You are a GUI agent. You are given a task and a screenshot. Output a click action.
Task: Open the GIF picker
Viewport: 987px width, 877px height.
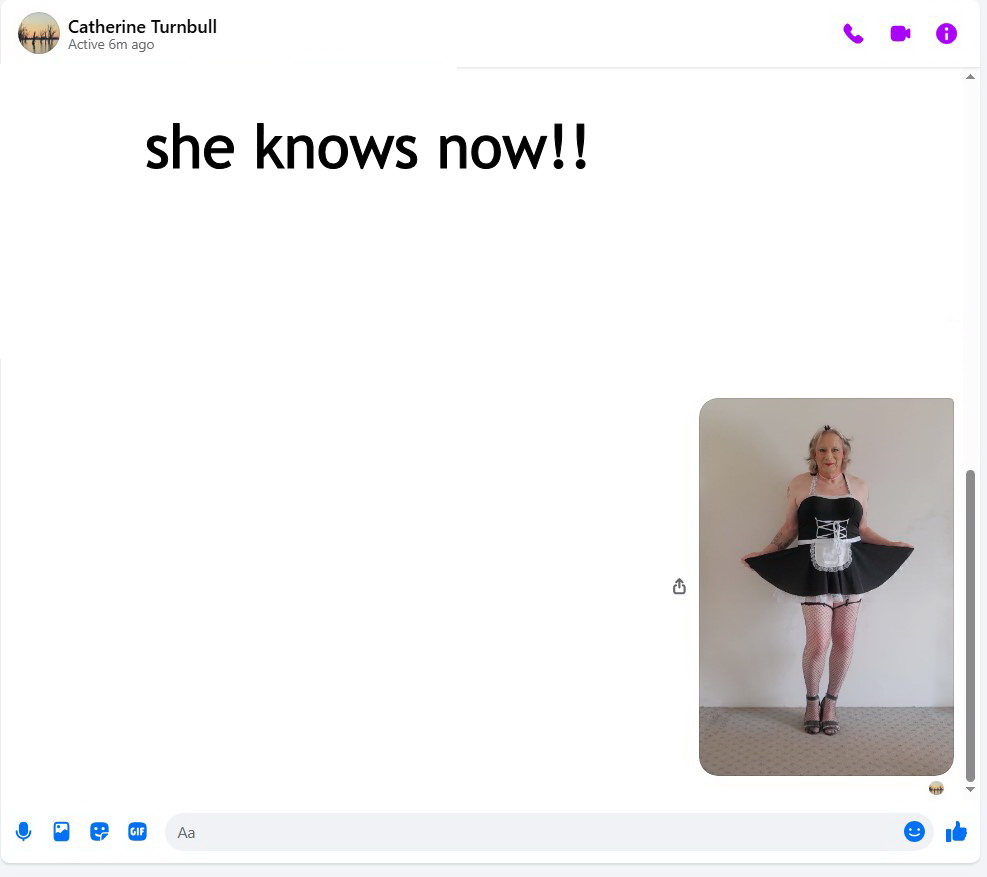137,832
